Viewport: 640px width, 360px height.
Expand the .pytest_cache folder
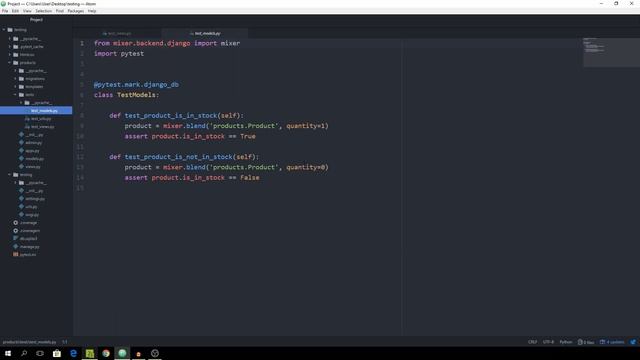(10, 47)
